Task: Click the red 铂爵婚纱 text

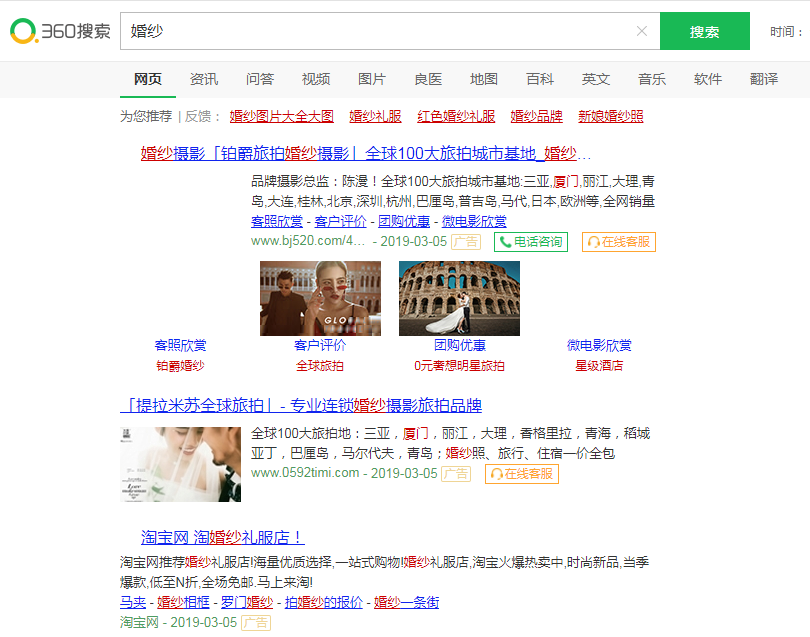Action: (180, 366)
